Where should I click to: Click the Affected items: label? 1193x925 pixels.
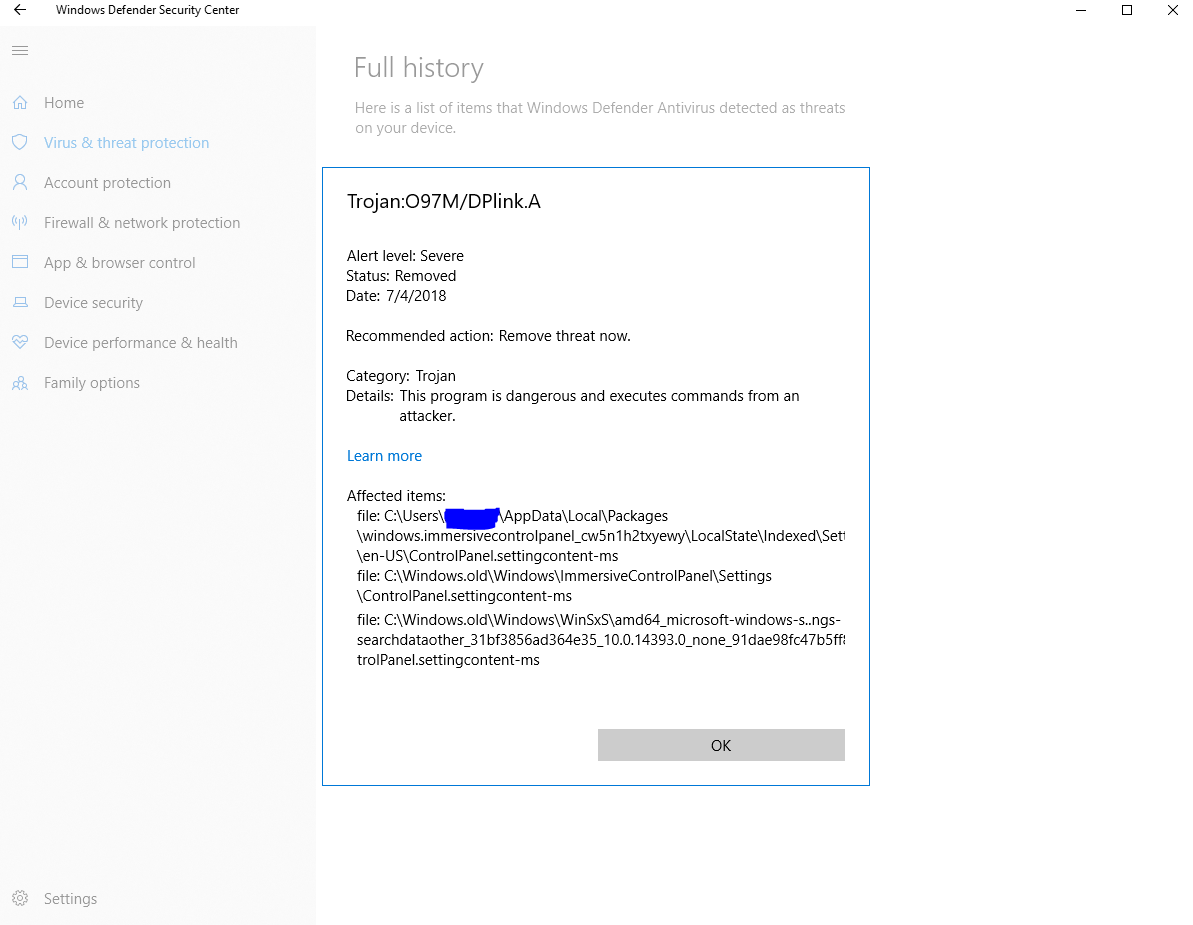pyautogui.click(x=396, y=496)
